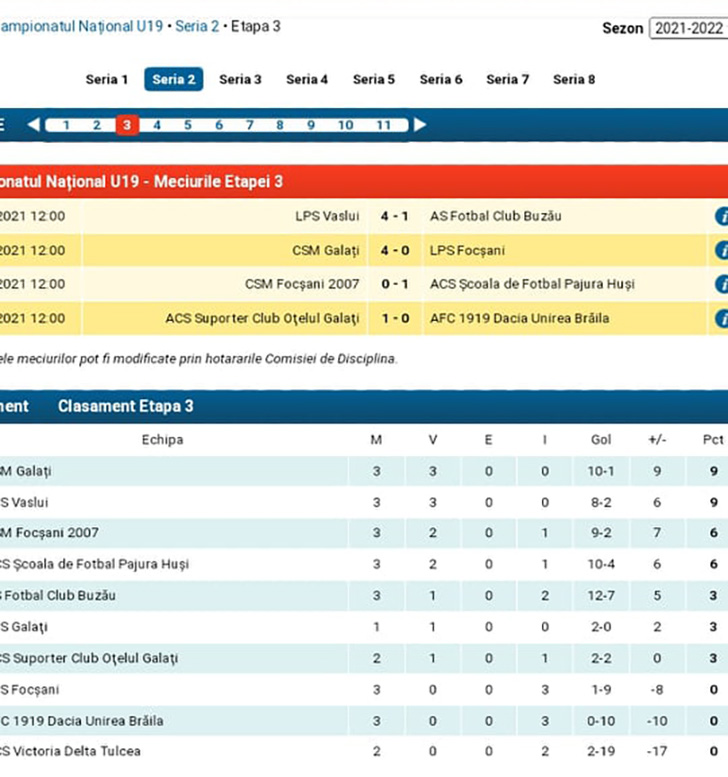Select round 6 in the round selector
728x777 pixels.
[219, 125]
